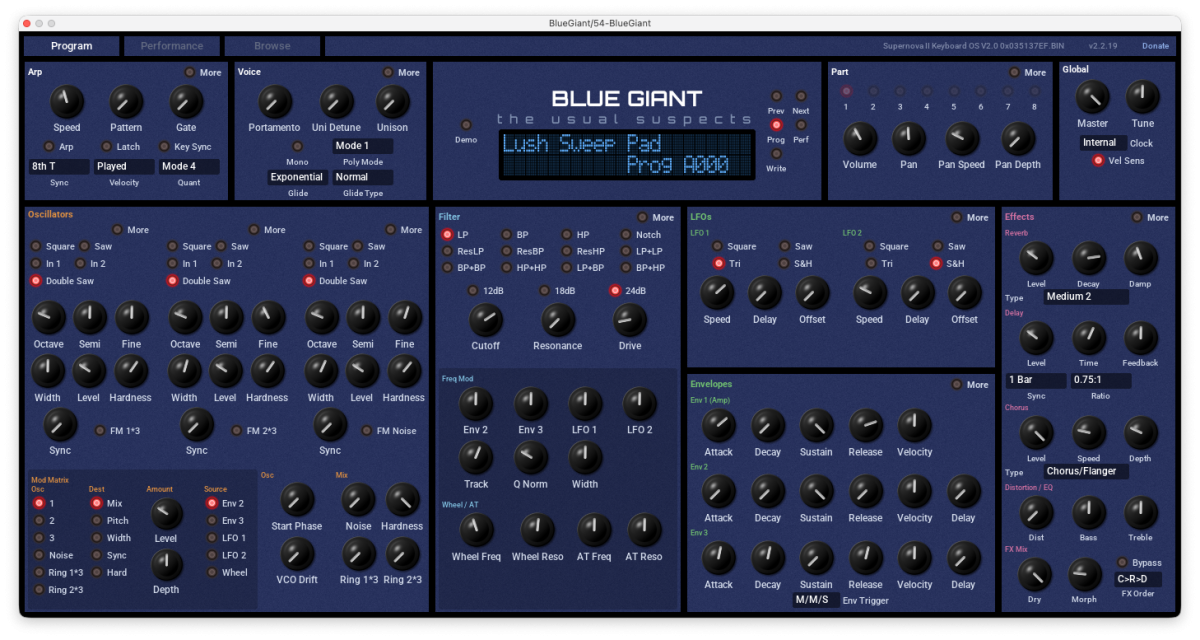Click the filter Cutoff knob
Screen dimensions: 1200x640
[x=486, y=320]
